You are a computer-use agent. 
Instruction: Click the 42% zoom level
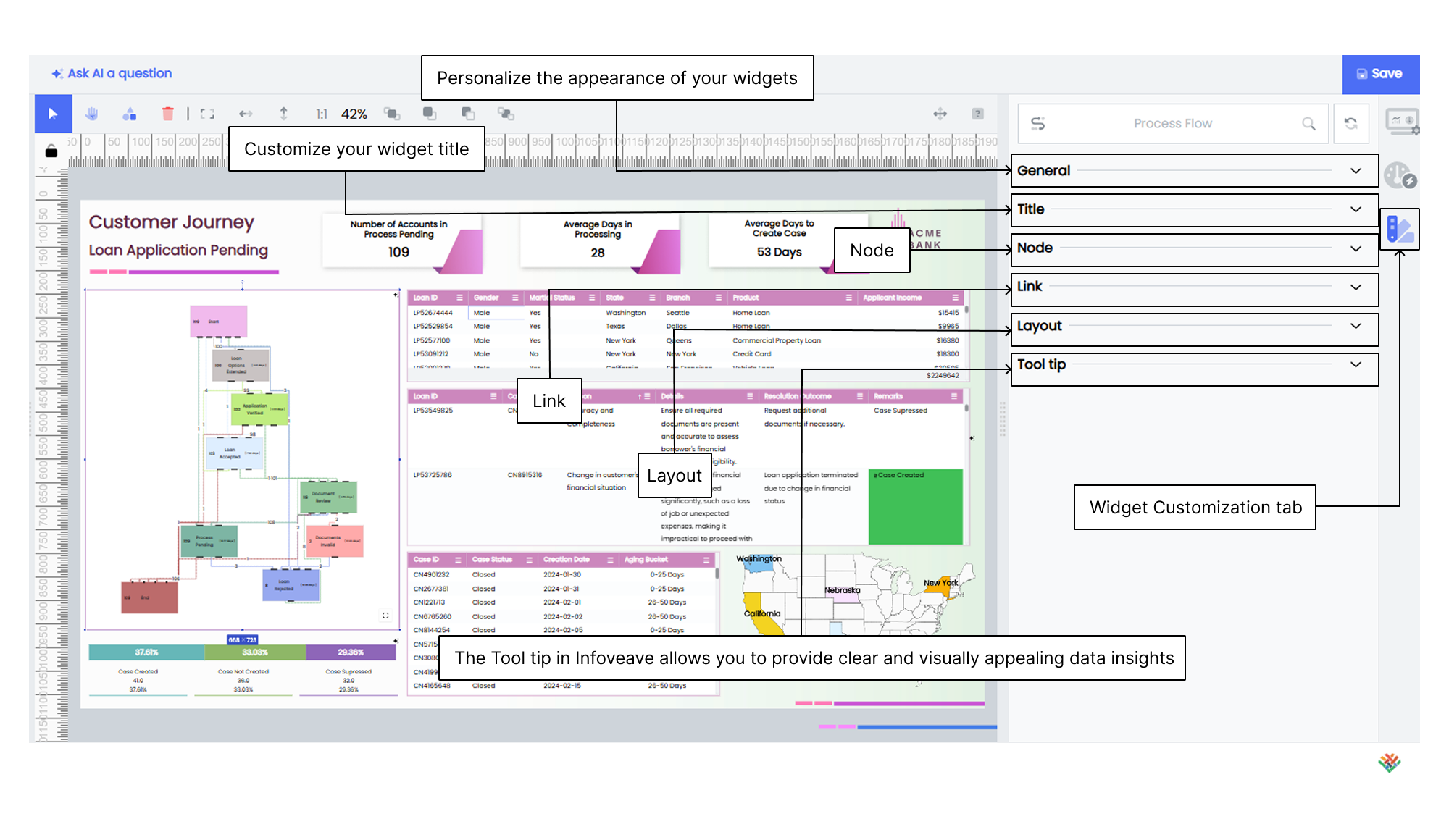coord(354,114)
